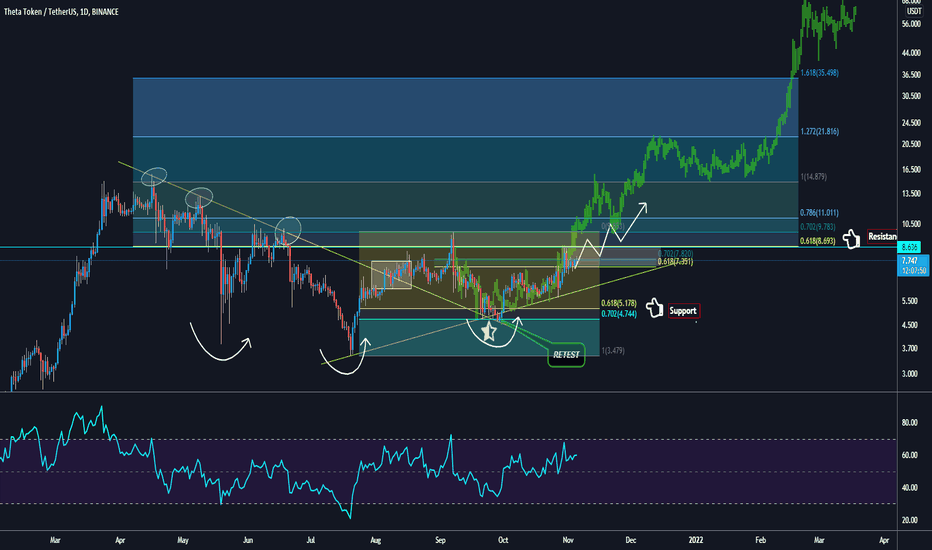Screen dimensions: 932x550
Task: Click 10.500 on the price axis
Action: (911, 224)
